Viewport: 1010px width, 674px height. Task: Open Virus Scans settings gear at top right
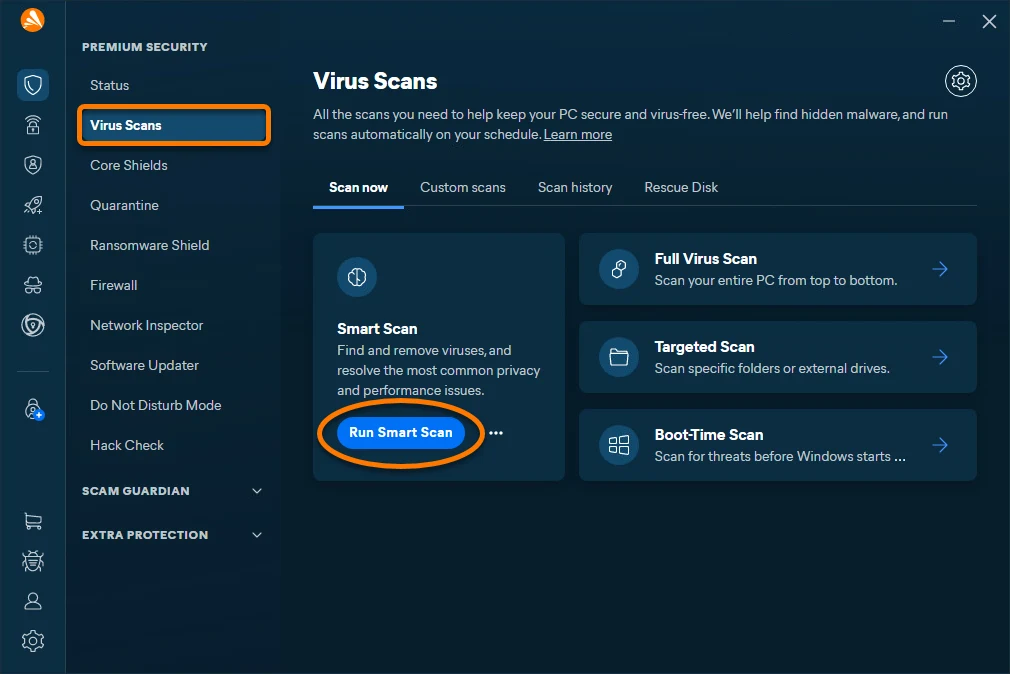[x=960, y=81]
